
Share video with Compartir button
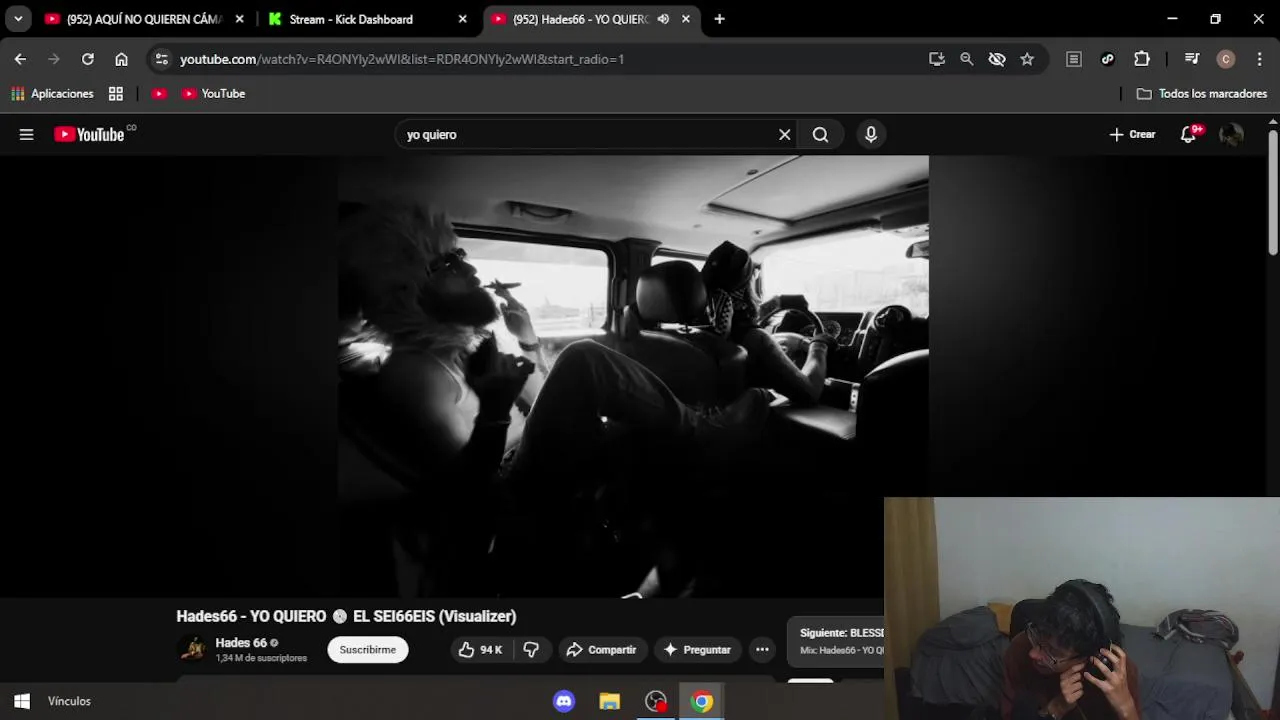(602, 650)
